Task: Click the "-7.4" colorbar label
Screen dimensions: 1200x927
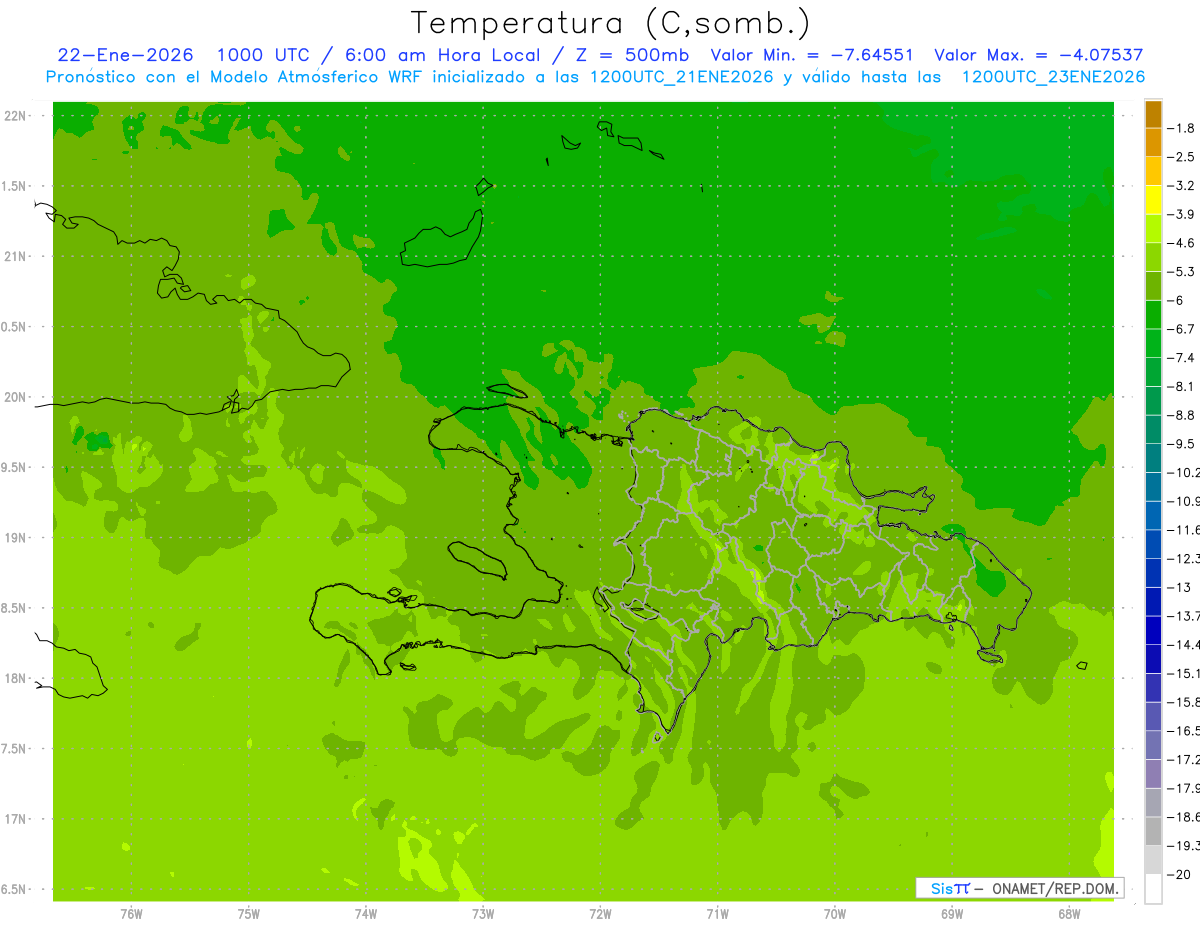Action: coord(1181,358)
